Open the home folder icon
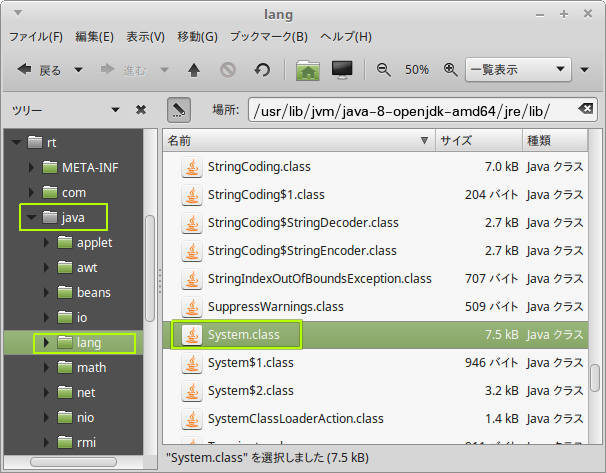 coord(308,70)
